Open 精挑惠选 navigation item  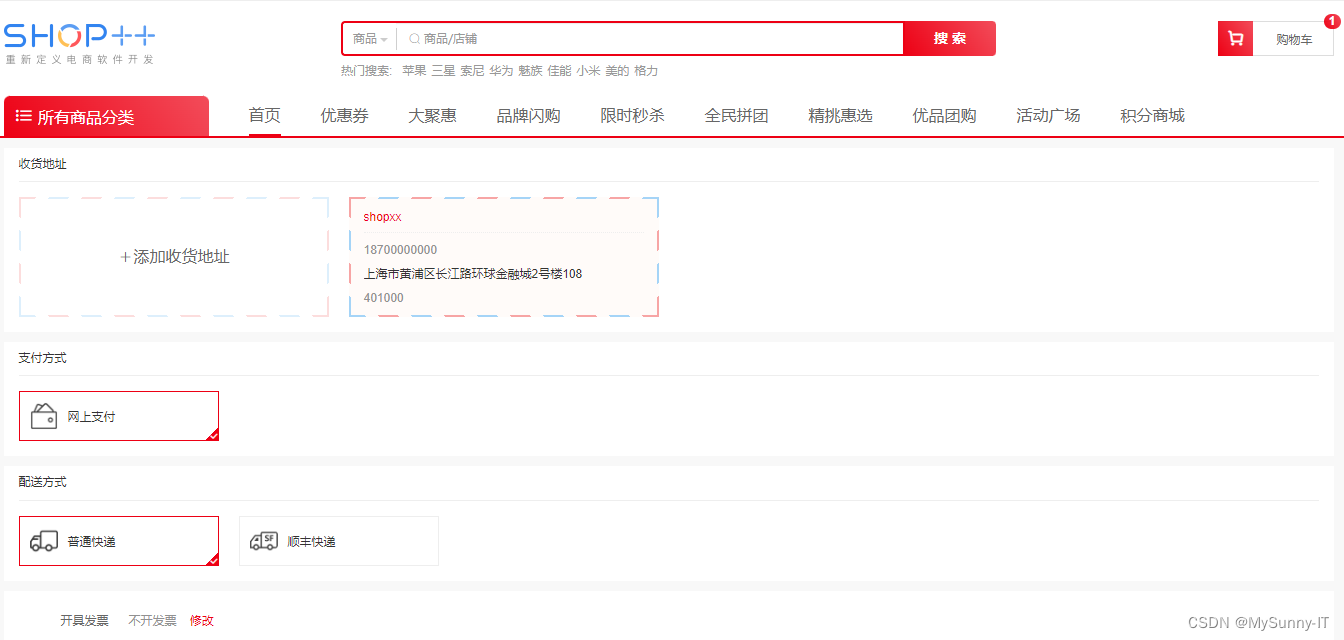click(x=841, y=115)
